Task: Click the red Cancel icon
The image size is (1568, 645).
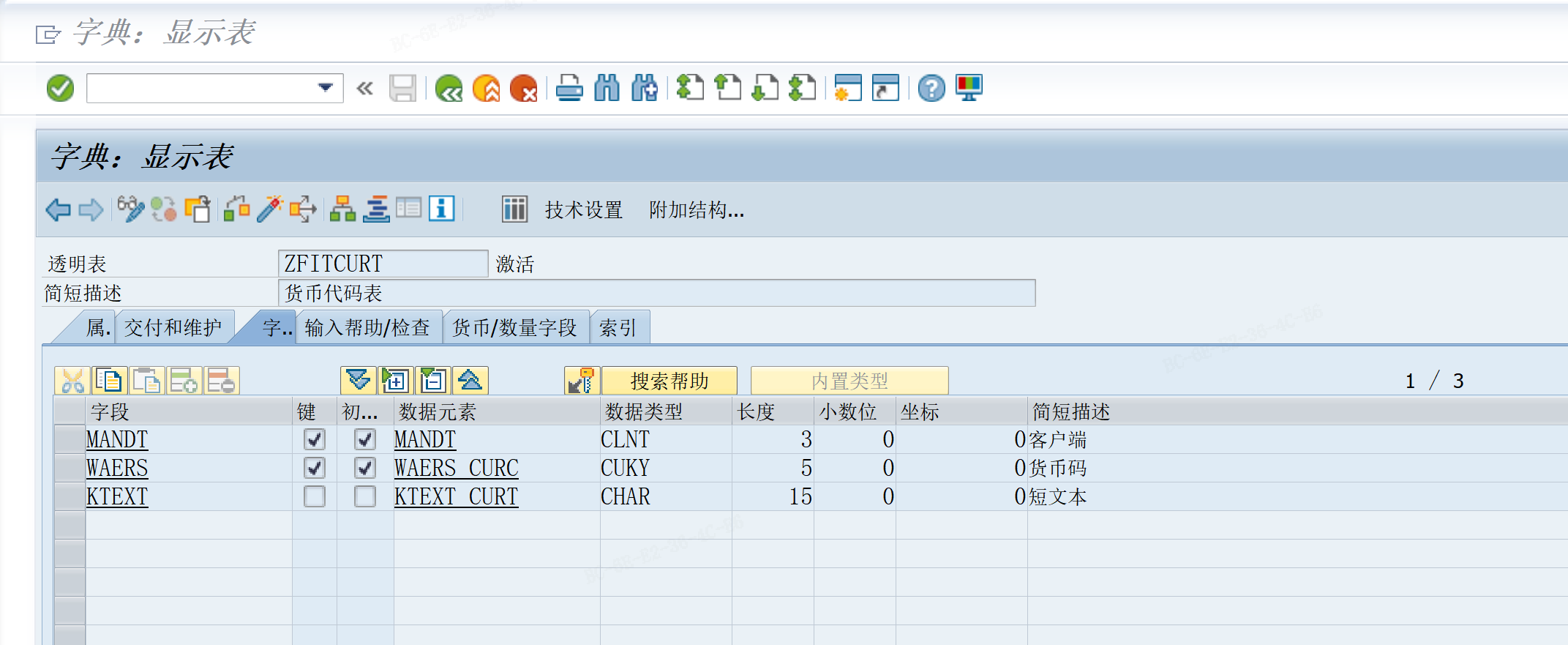Action: 524,89
